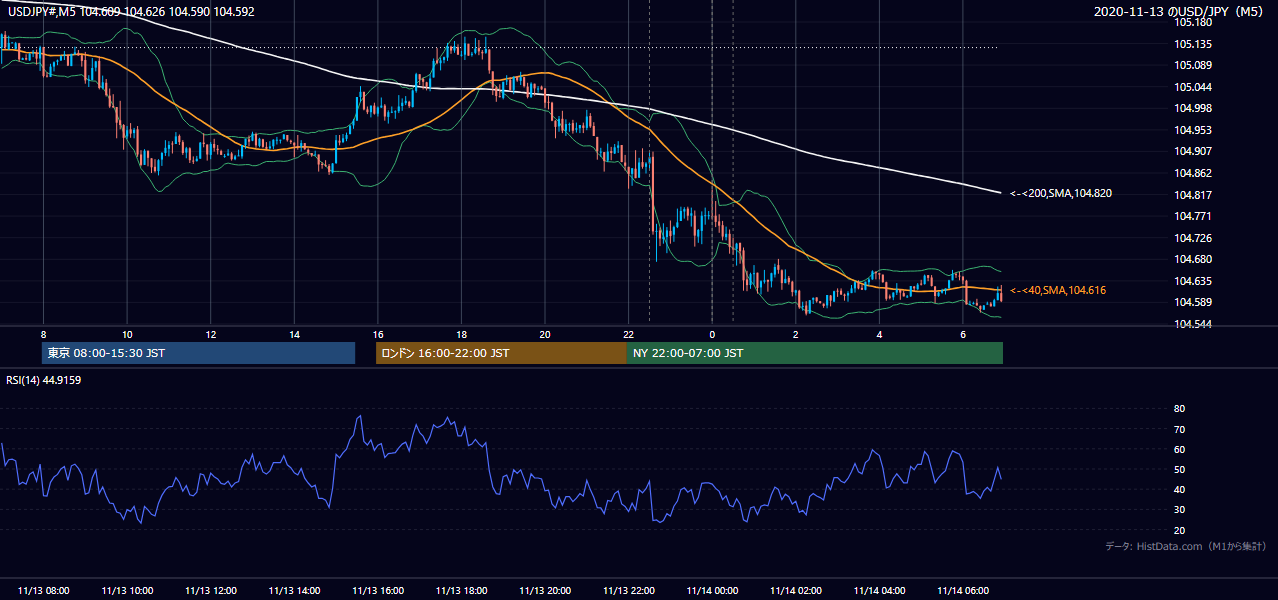Select the 東京 08:00-15:30 JST session bar

199,353
